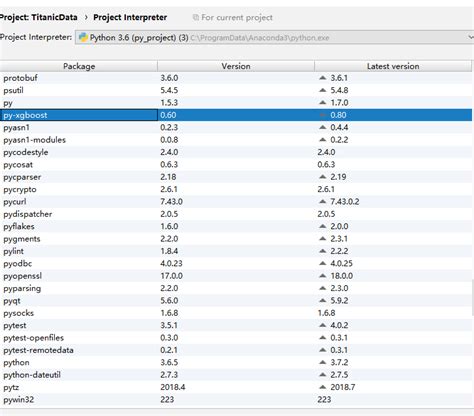474x416 pixels.
Task: Select the pycparser package row
Action: pyautogui.click(x=236, y=177)
